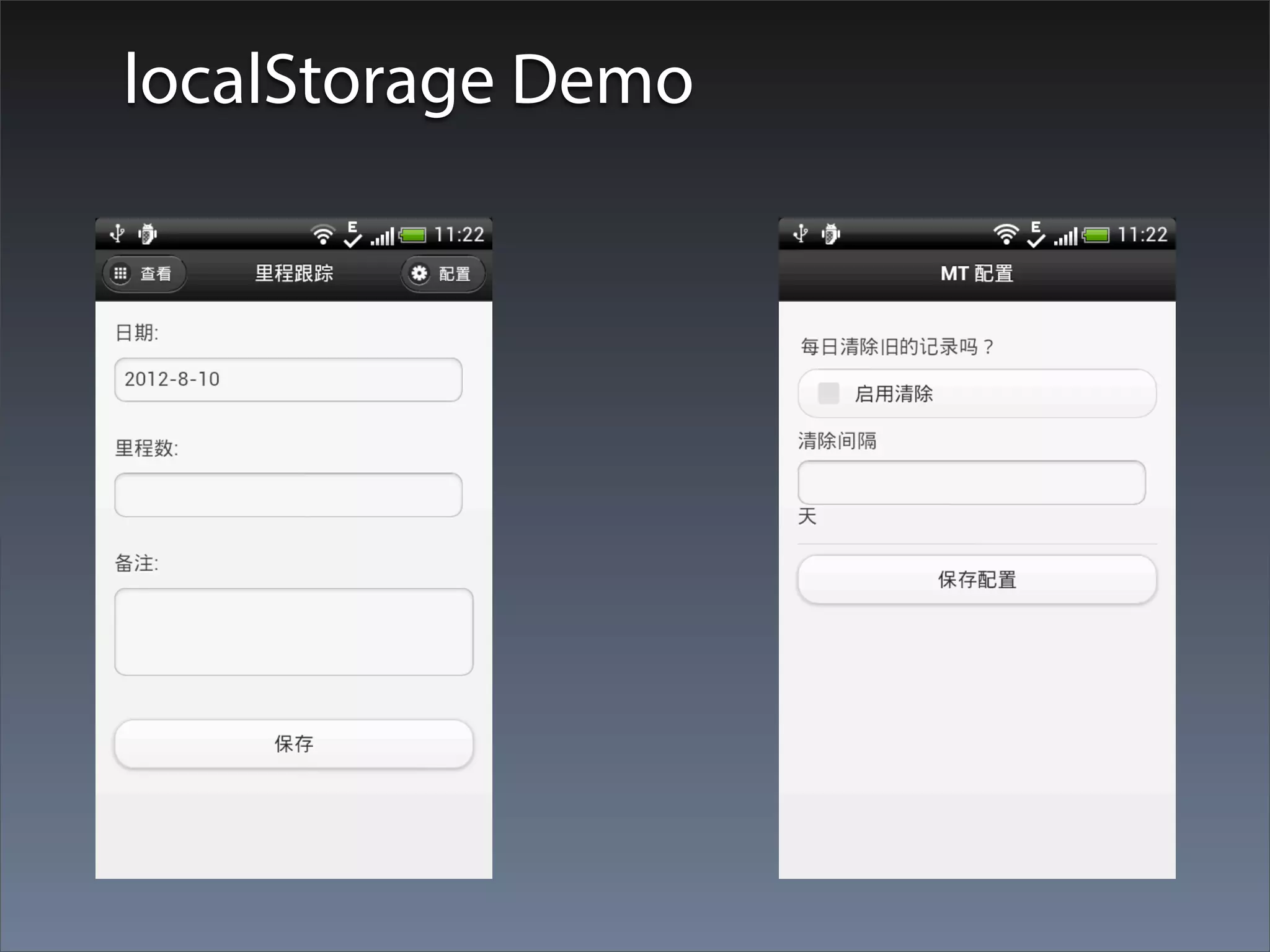Tap the signal bars icon in left phone status bar
Image resolution: width=1270 pixels, height=952 pixels.
pos(383,237)
